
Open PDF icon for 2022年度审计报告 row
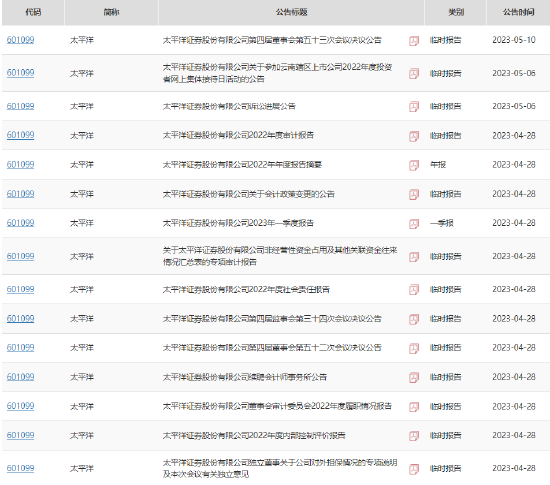tap(414, 136)
